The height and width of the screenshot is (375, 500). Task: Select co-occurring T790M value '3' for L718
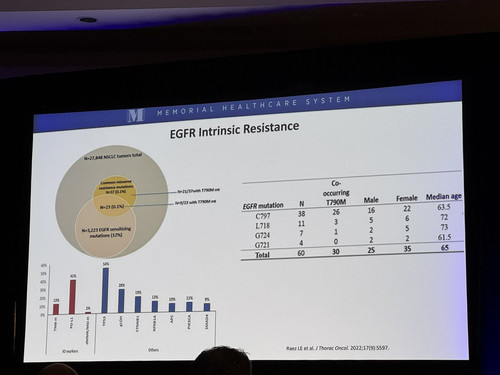click(336, 222)
